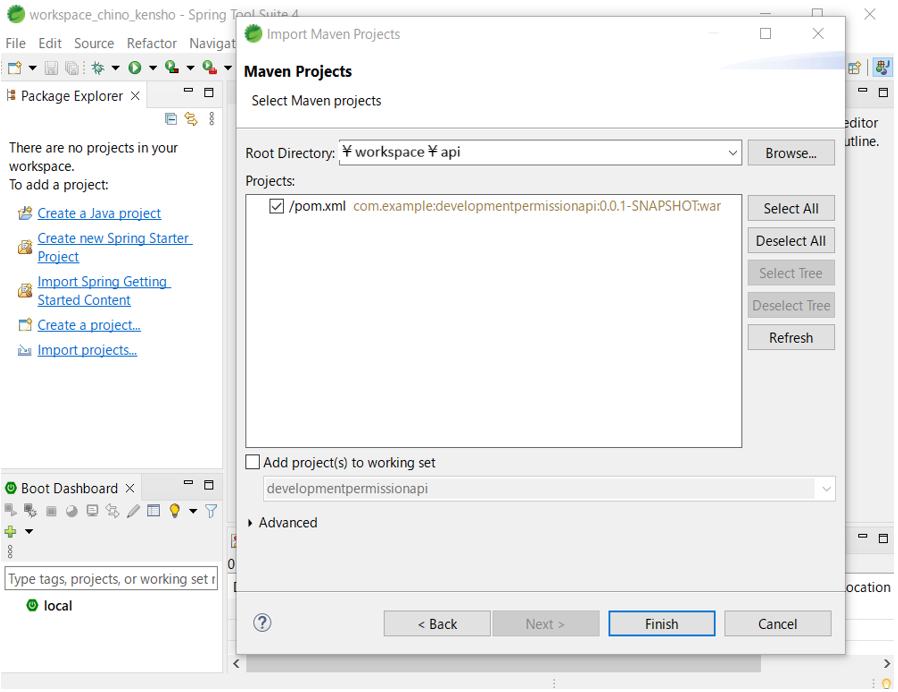Viewport: 898px width, 692px height.
Task: Toggle Link with Editor in Package Explorer
Action: [190, 119]
